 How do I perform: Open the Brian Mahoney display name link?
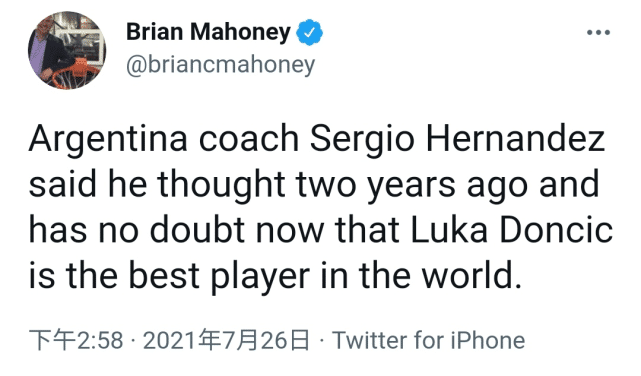[x=208, y=32]
